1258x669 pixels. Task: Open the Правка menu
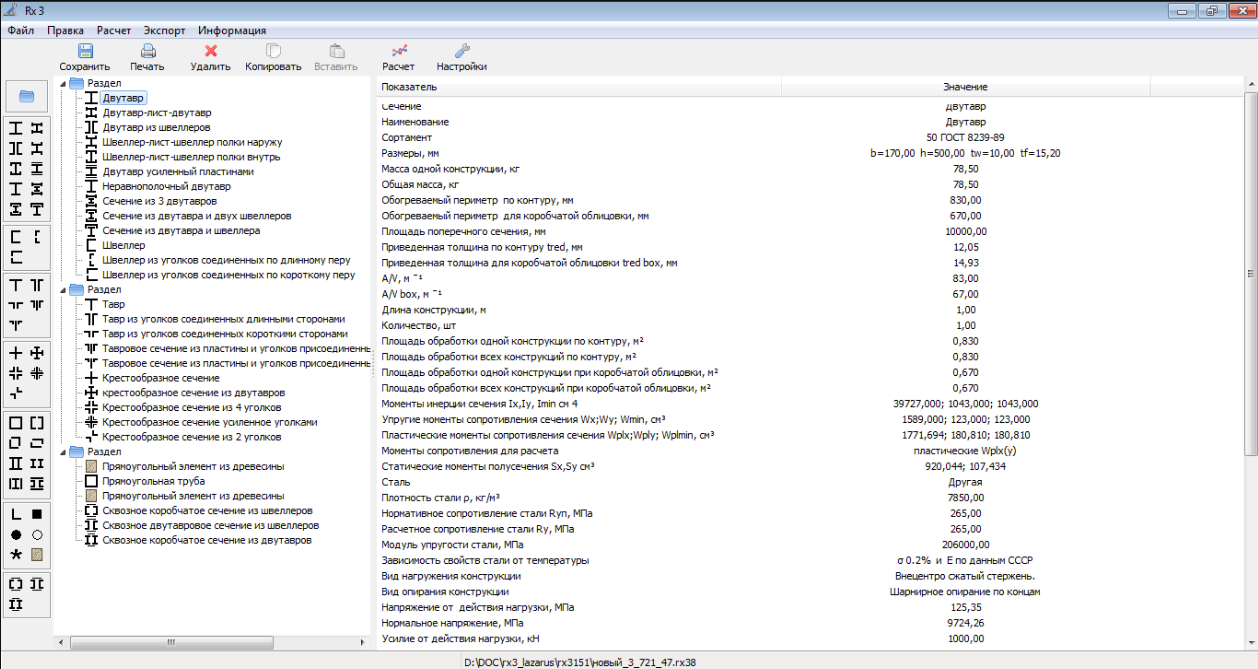click(65, 30)
